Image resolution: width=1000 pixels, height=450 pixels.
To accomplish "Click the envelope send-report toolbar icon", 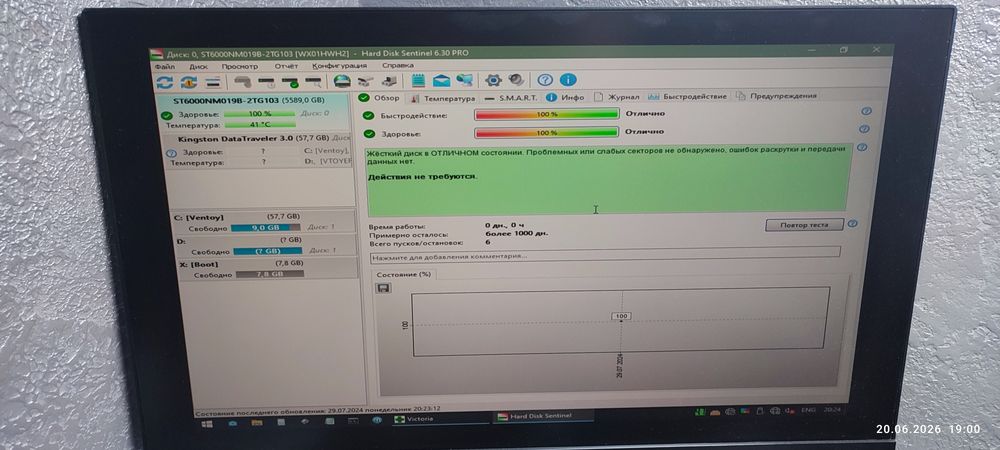I will (x=441, y=80).
